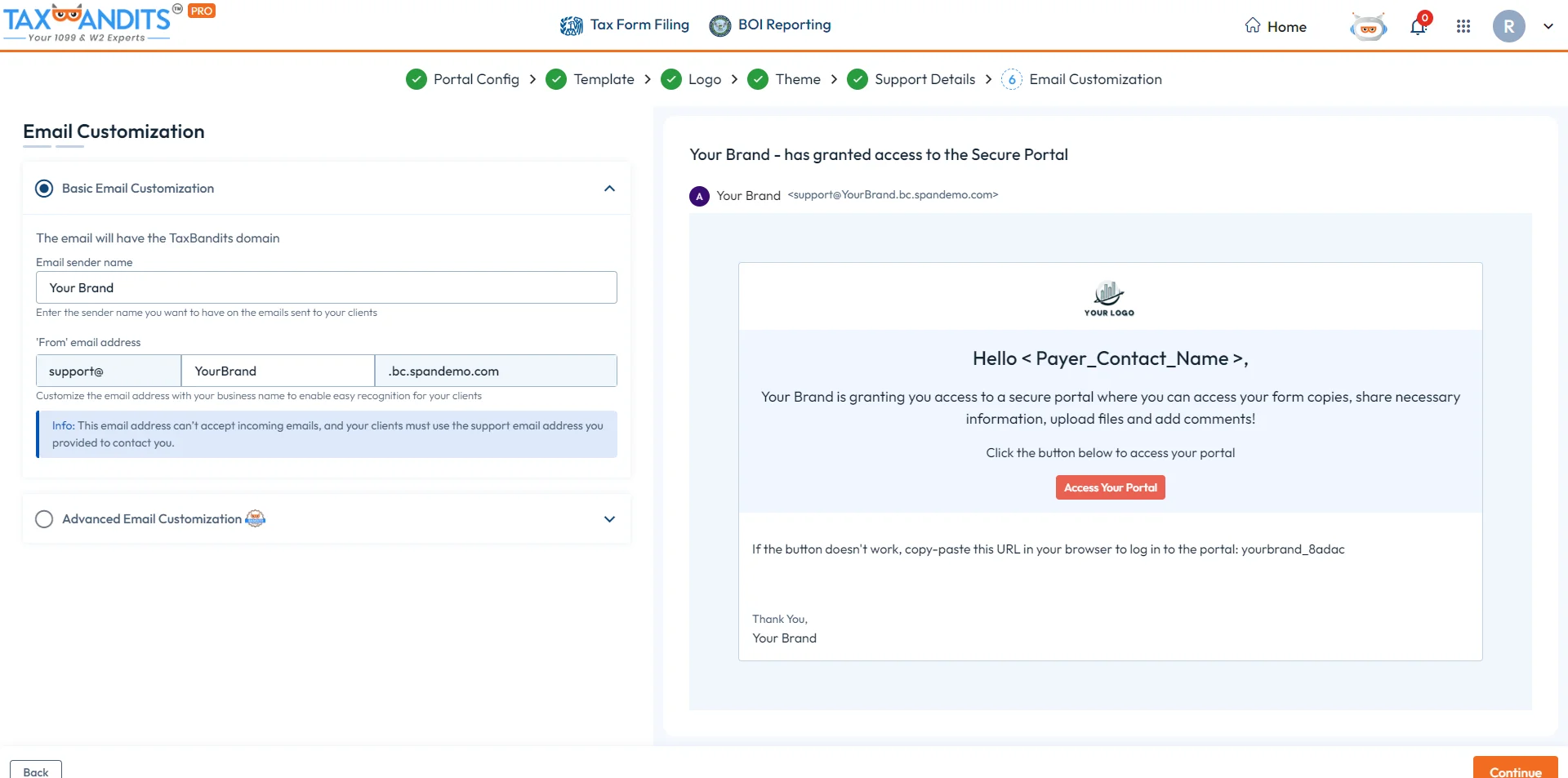
Task: Select the Basic Email Customization radio button
Action: click(x=44, y=189)
